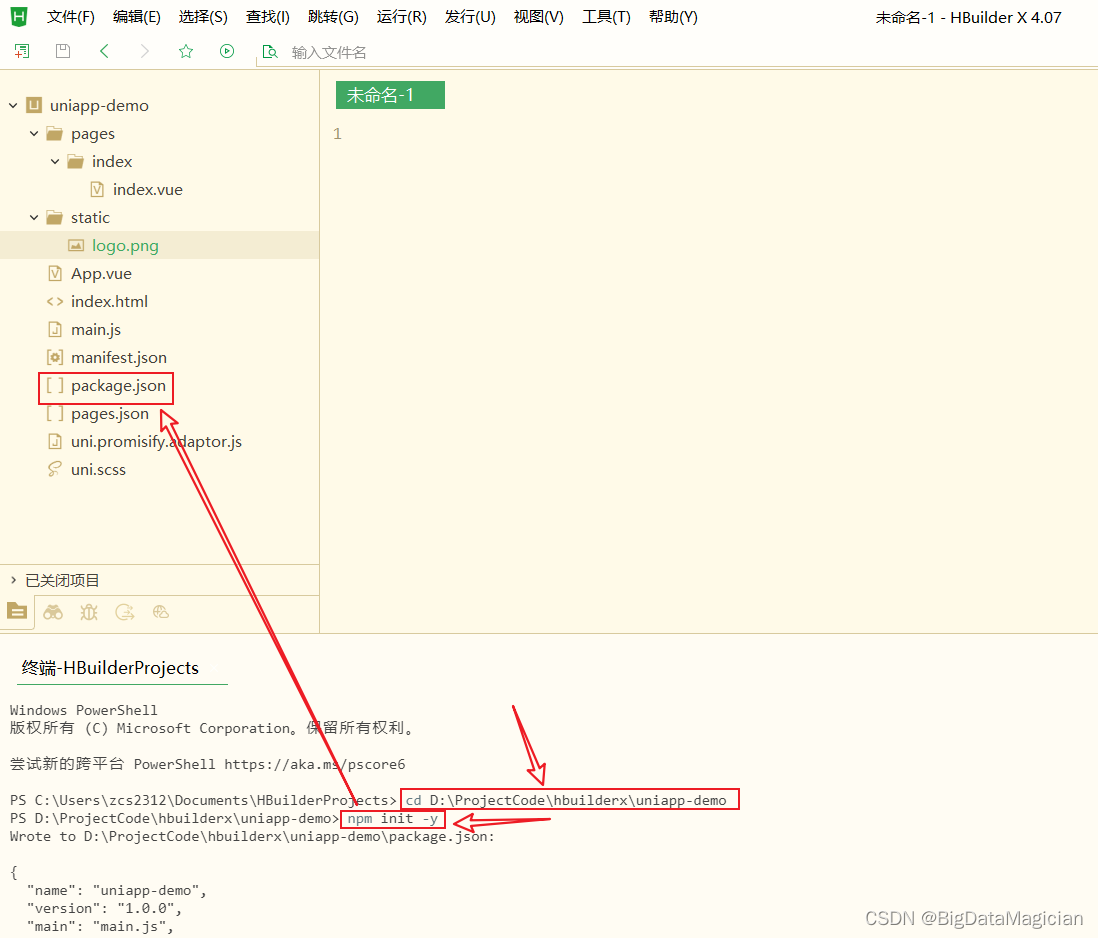1098x938 pixels.
Task: Click the logo.png image file icon
Action: click(x=76, y=245)
